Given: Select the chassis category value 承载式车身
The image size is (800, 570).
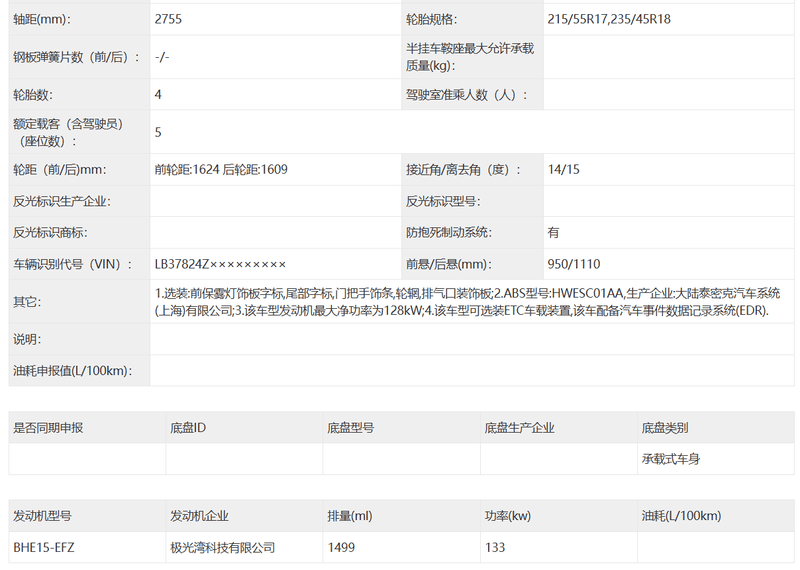Looking at the screenshot, I should [672, 459].
